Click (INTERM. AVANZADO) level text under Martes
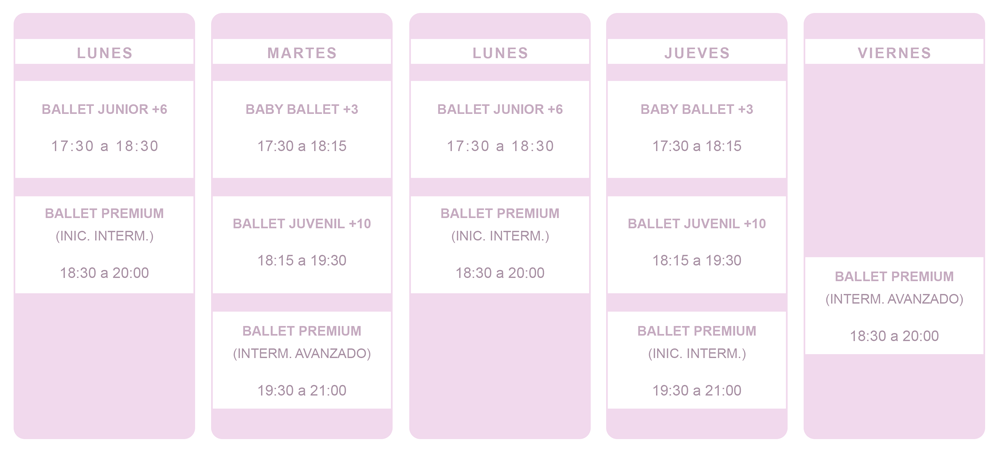Image resolution: width=1000 pixels, height=454 pixels. click(302, 353)
